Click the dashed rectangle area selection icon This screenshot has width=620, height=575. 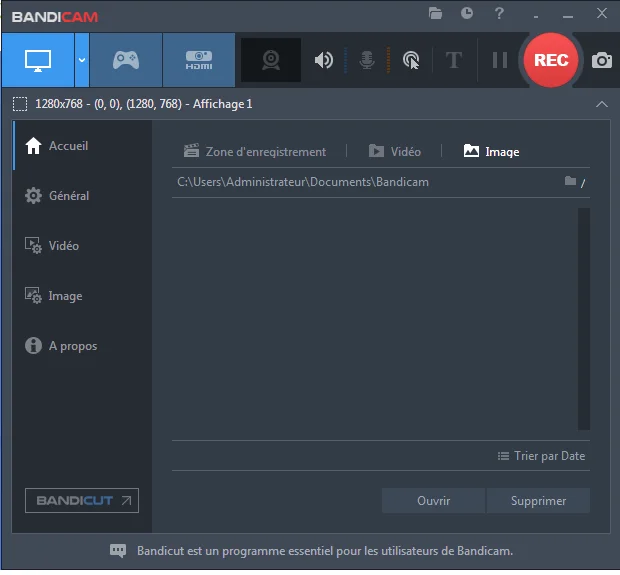(x=20, y=104)
